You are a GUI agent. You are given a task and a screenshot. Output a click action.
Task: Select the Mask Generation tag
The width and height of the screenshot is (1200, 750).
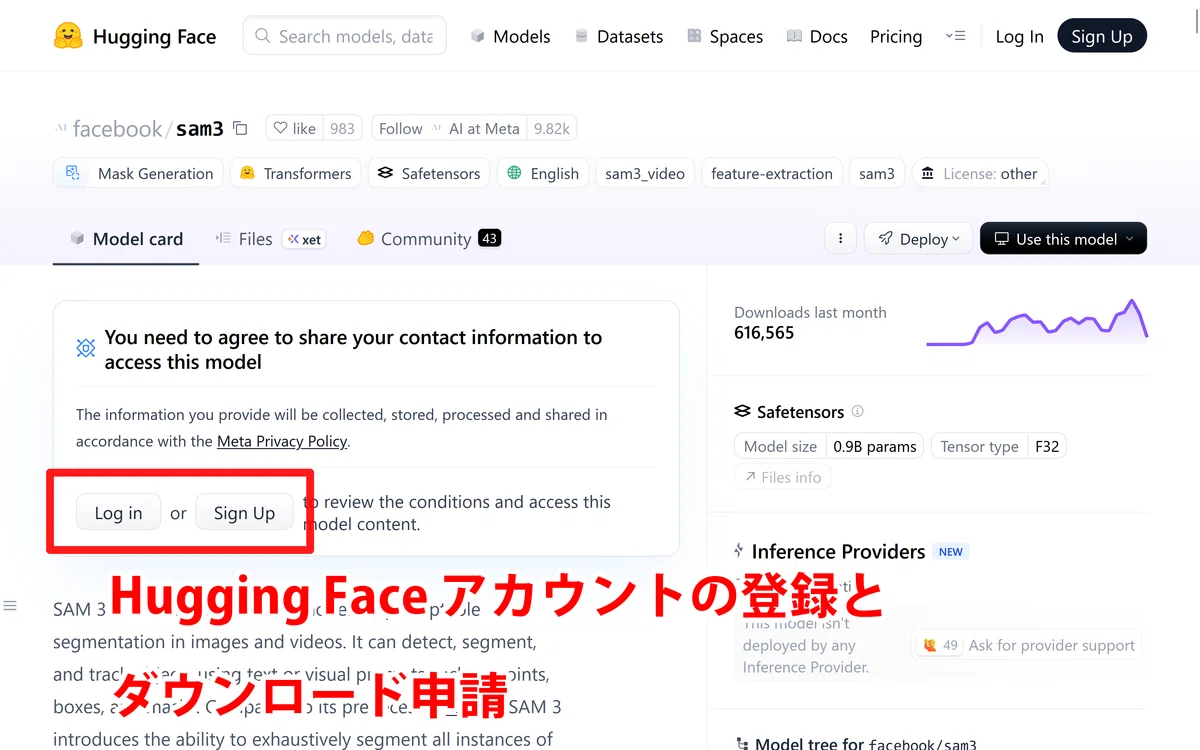coord(140,173)
